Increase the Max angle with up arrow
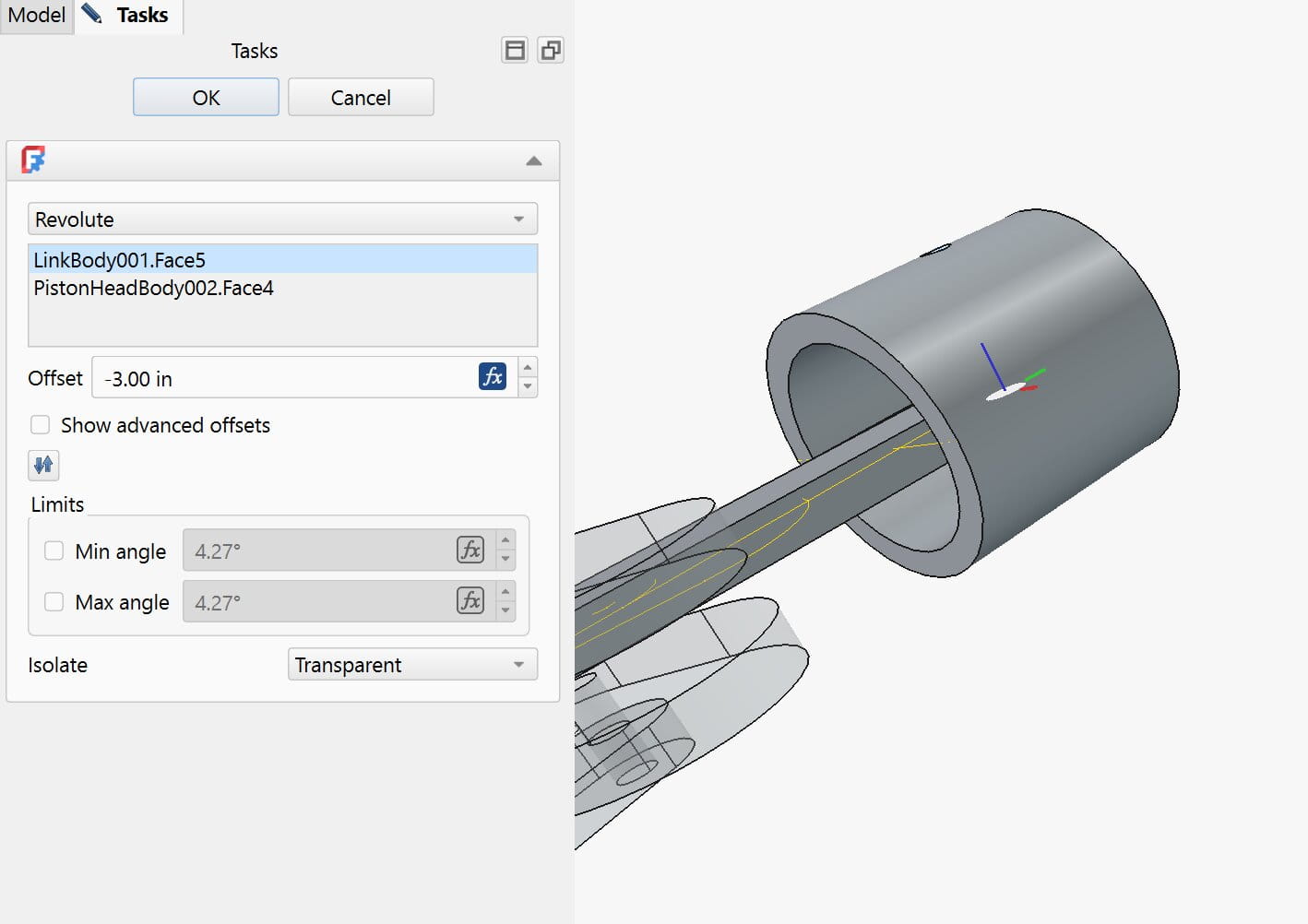 pos(505,592)
